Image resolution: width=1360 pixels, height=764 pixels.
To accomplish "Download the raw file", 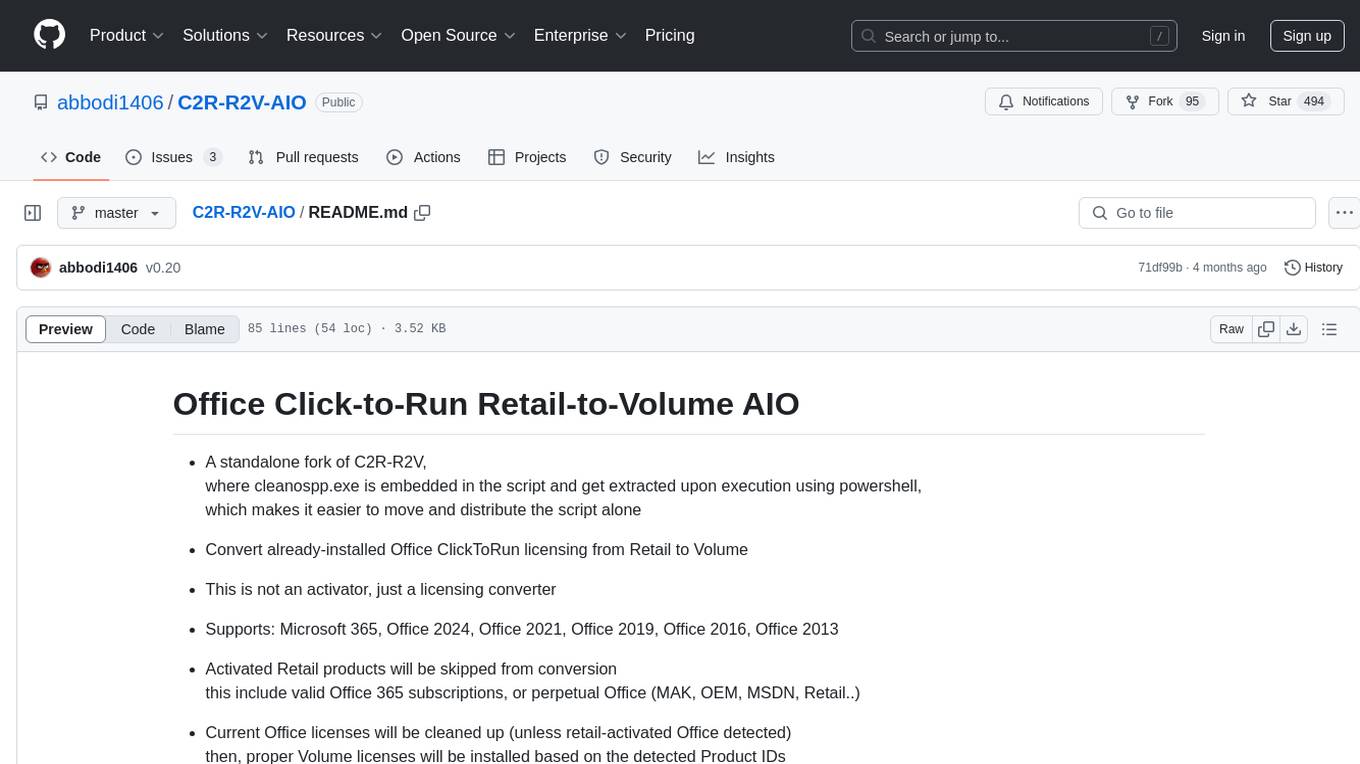I will pos(1293,329).
